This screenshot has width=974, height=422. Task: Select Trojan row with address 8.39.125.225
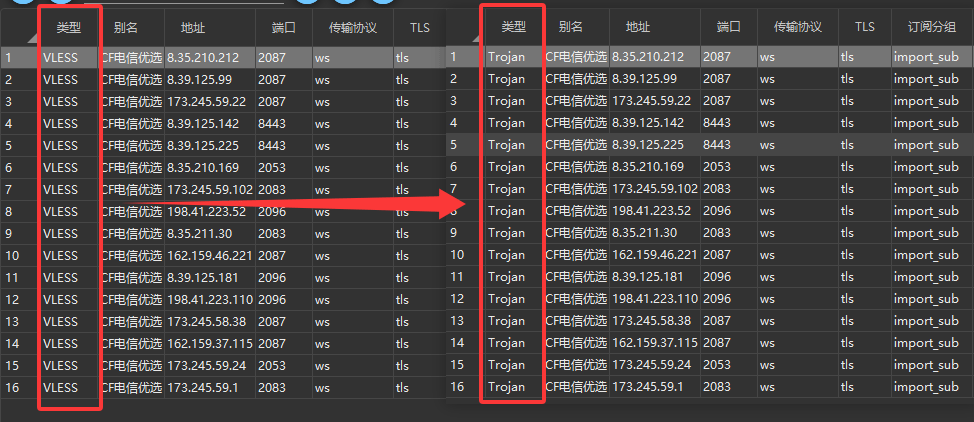653,145
